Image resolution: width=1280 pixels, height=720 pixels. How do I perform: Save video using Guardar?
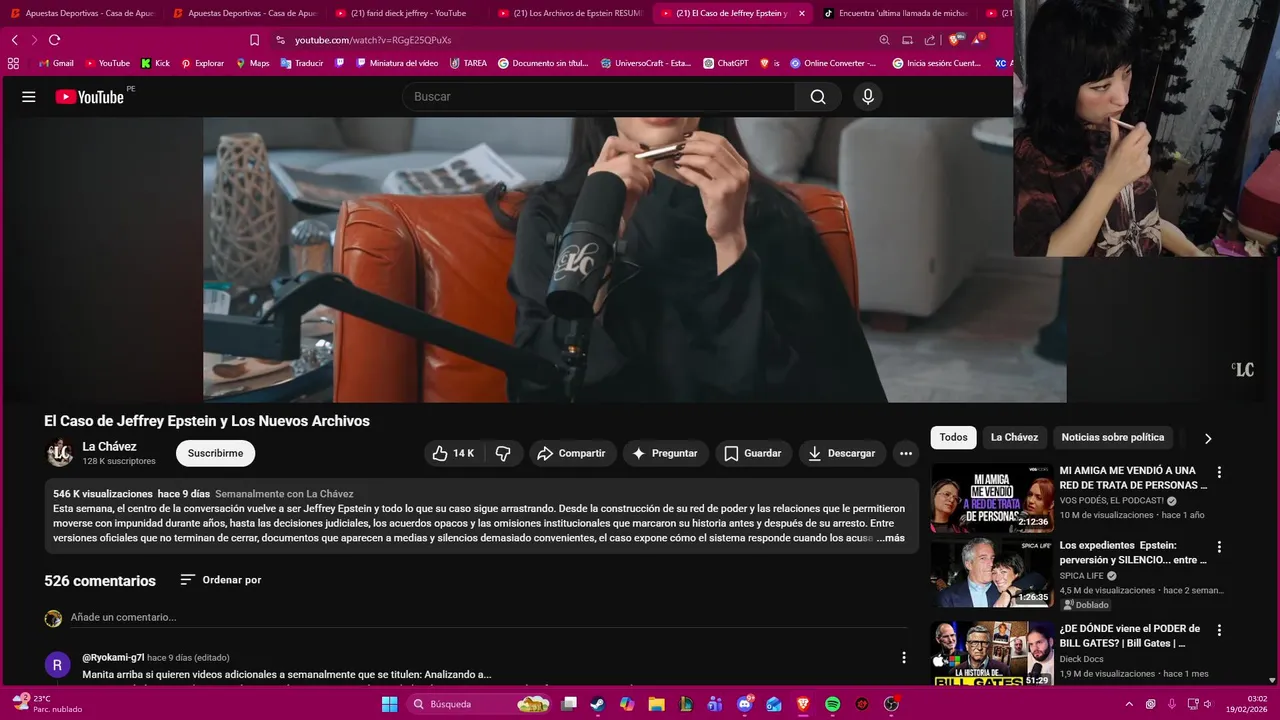(x=753, y=453)
